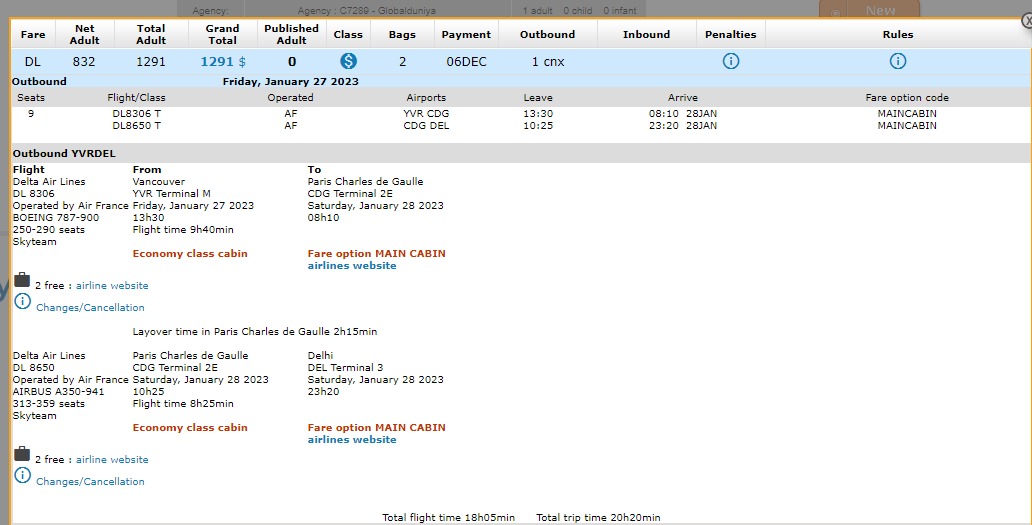The image size is (1032, 525).
Task: Select the DL8650 T flight row
Action: (x=136, y=126)
